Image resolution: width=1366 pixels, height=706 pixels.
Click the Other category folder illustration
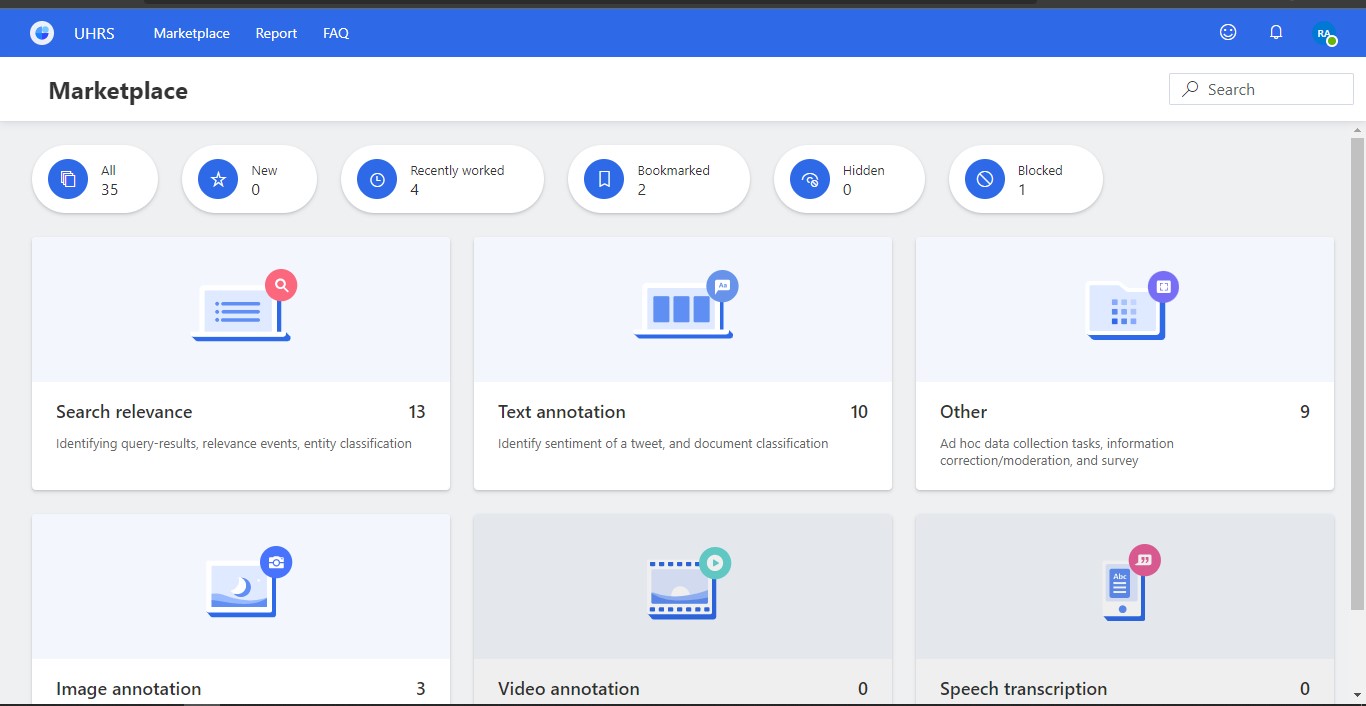[x=1127, y=307]
